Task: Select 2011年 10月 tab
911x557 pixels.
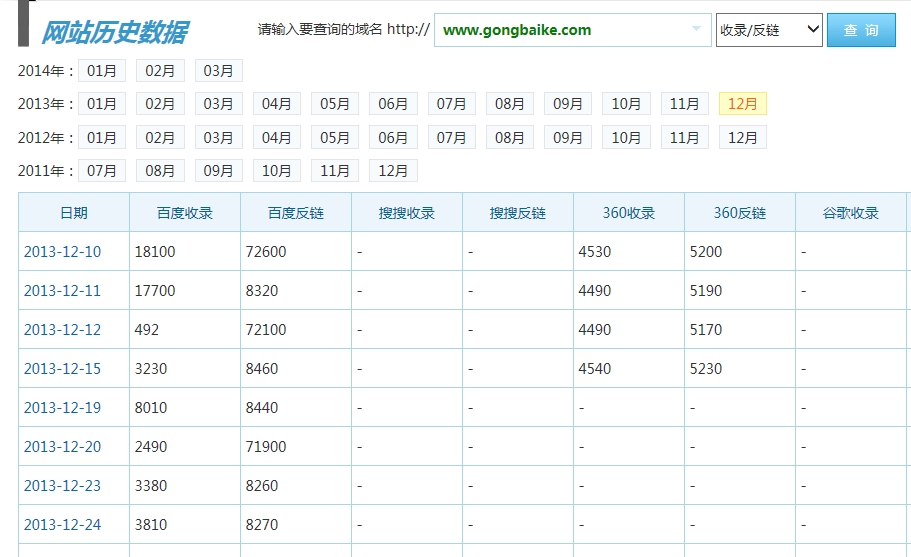Action: [x=277, y=171]
